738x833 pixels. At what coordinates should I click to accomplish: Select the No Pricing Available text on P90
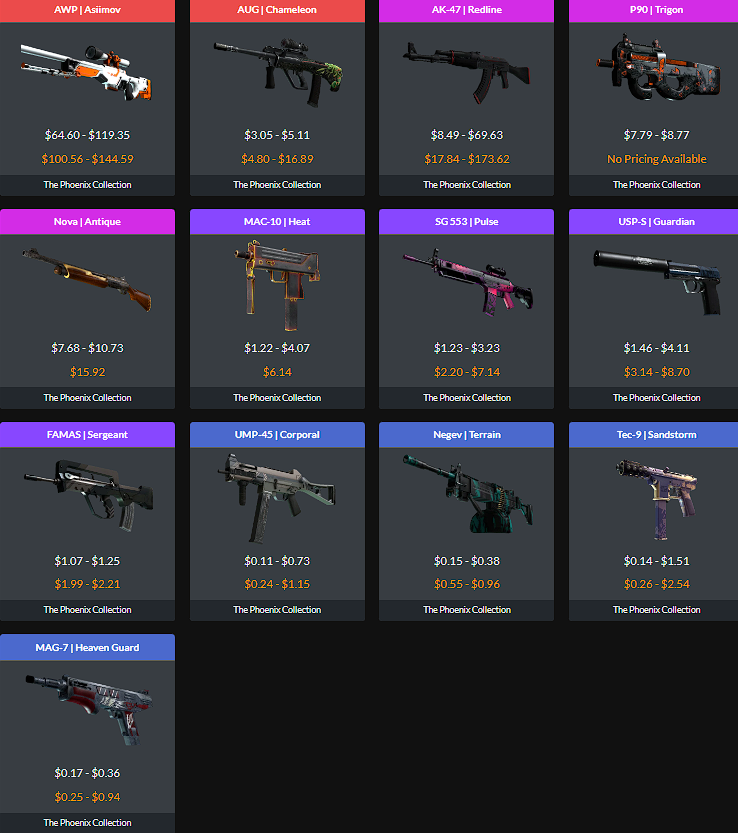click(x=657, y=159)
